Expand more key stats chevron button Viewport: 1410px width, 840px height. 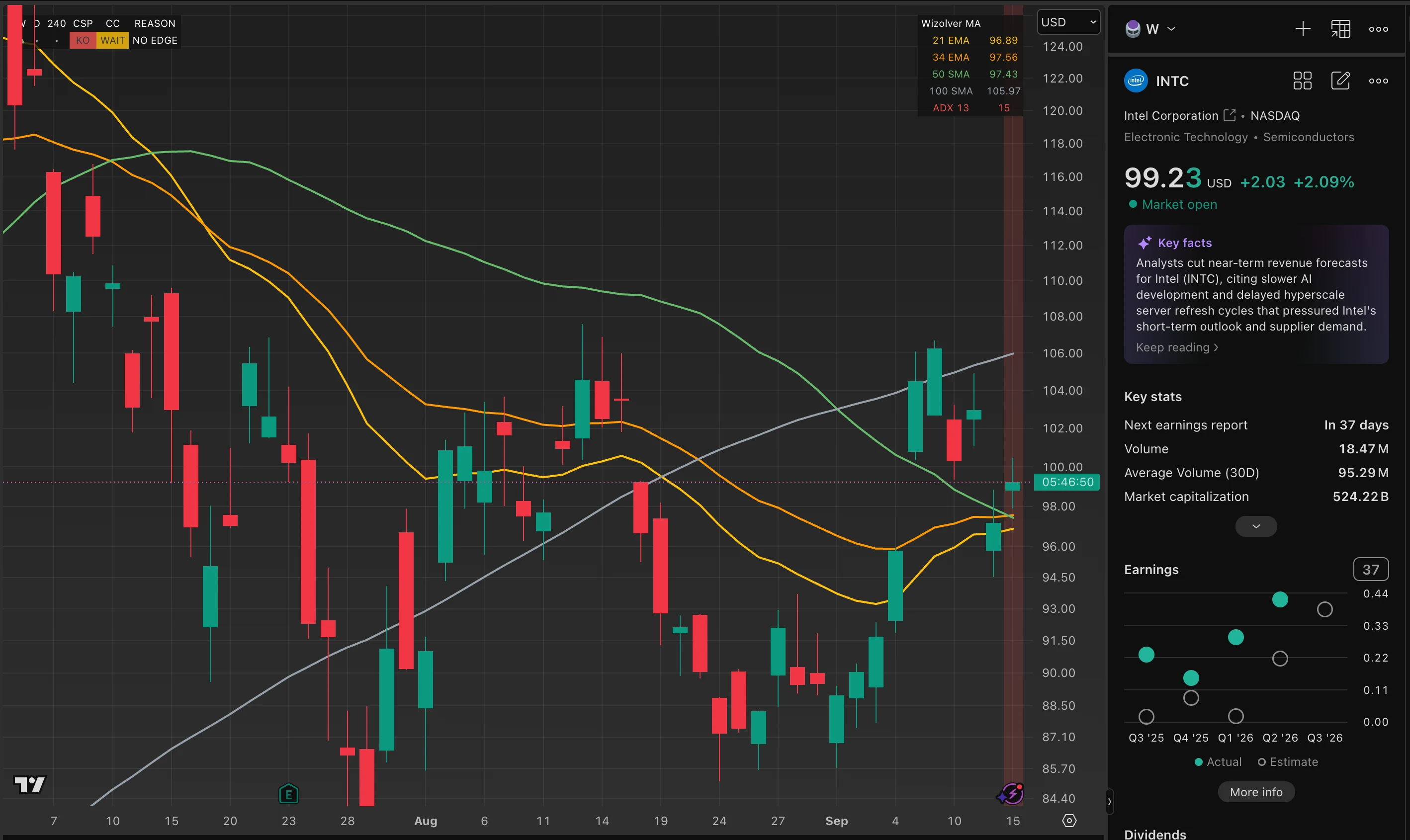click(x=1256, y=526)
